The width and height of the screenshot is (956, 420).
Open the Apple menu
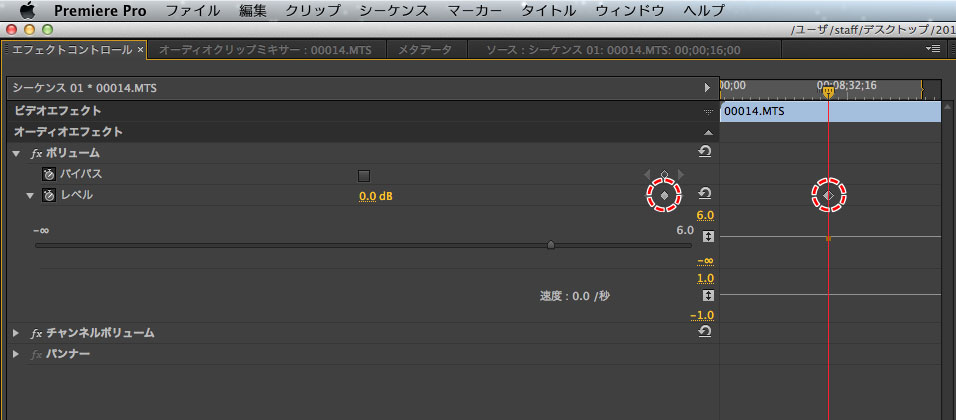[x=28, y=10]
